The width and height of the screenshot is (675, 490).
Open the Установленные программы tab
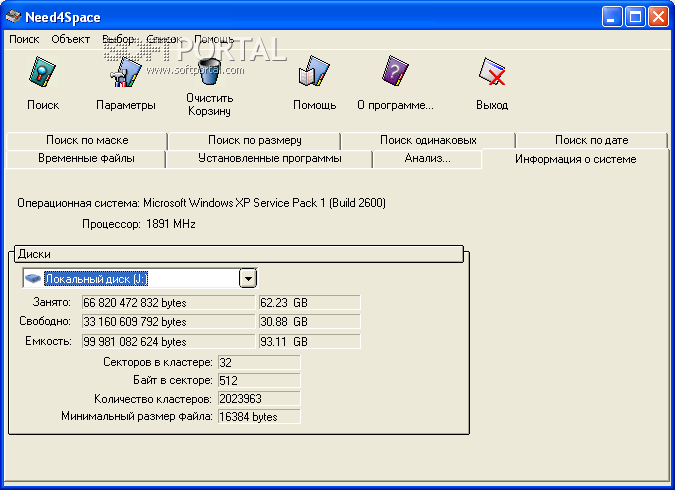click(x=269, y=158)
